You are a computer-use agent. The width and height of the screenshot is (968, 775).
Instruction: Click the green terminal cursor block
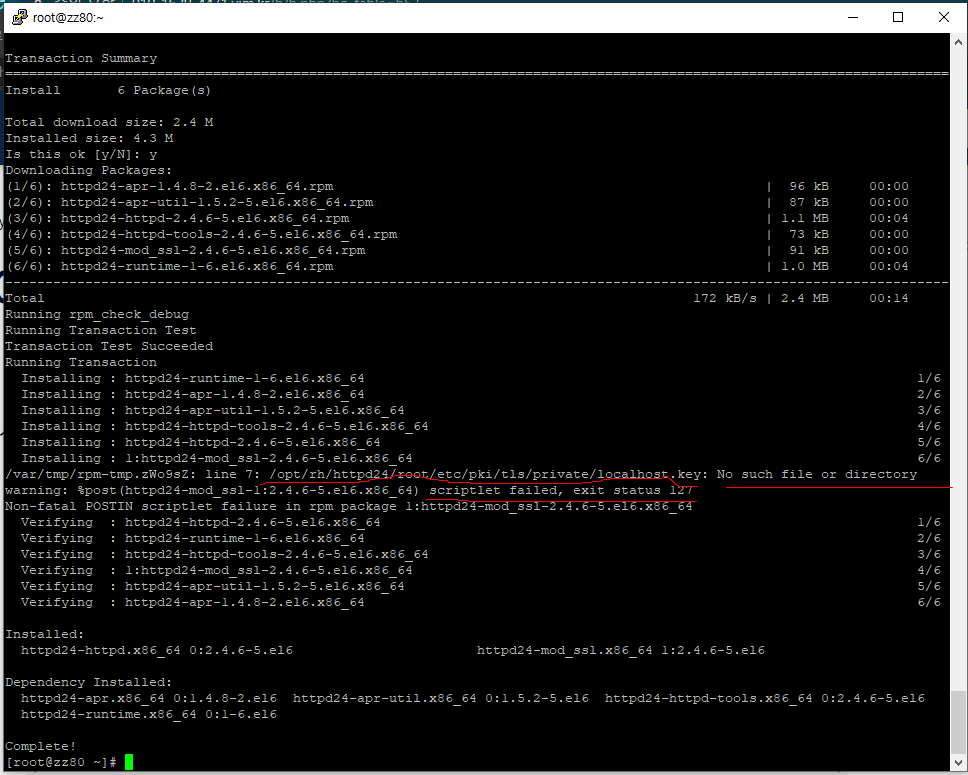click(x=129, y=763)
